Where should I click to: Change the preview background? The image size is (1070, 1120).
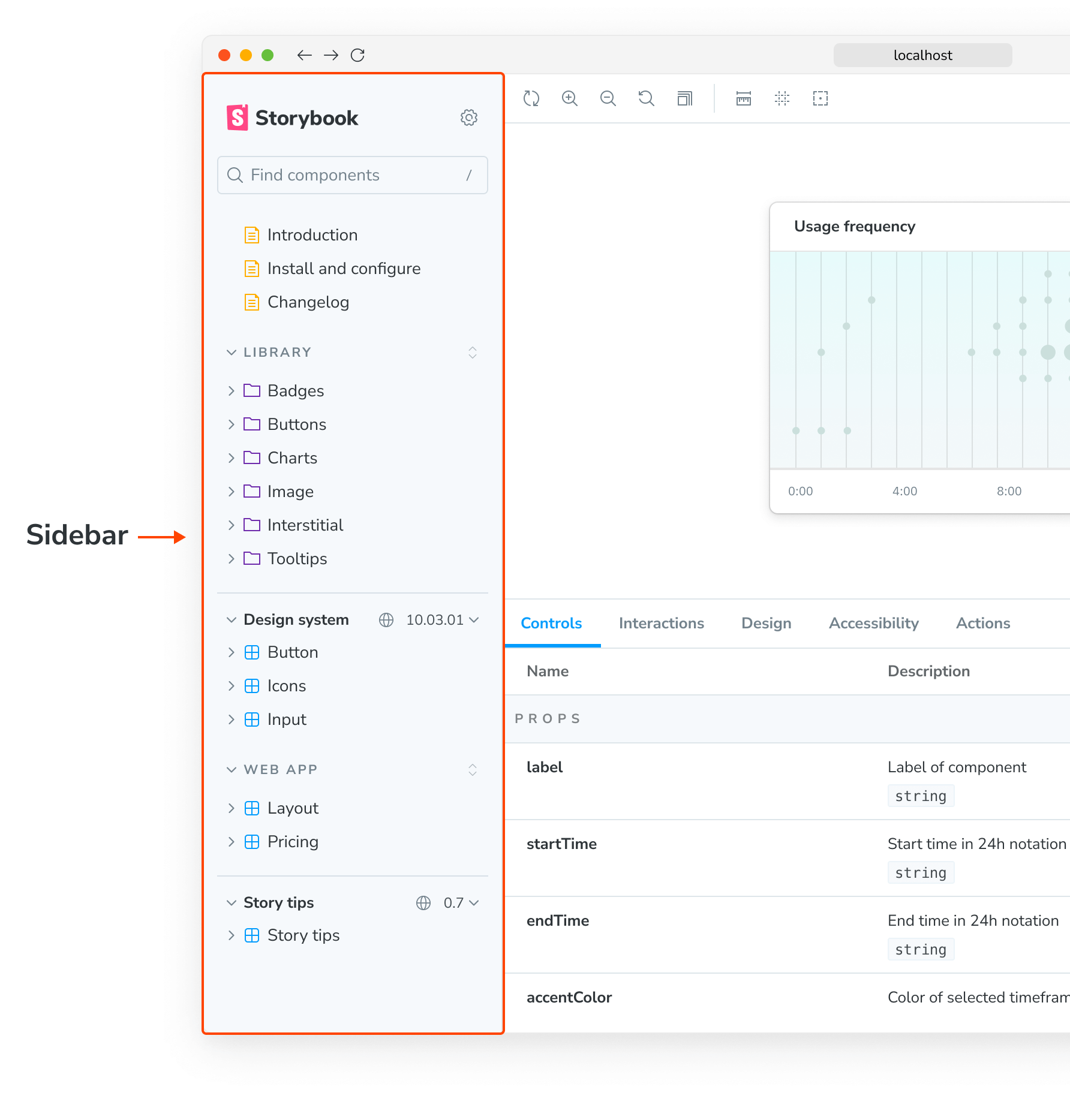684,98
